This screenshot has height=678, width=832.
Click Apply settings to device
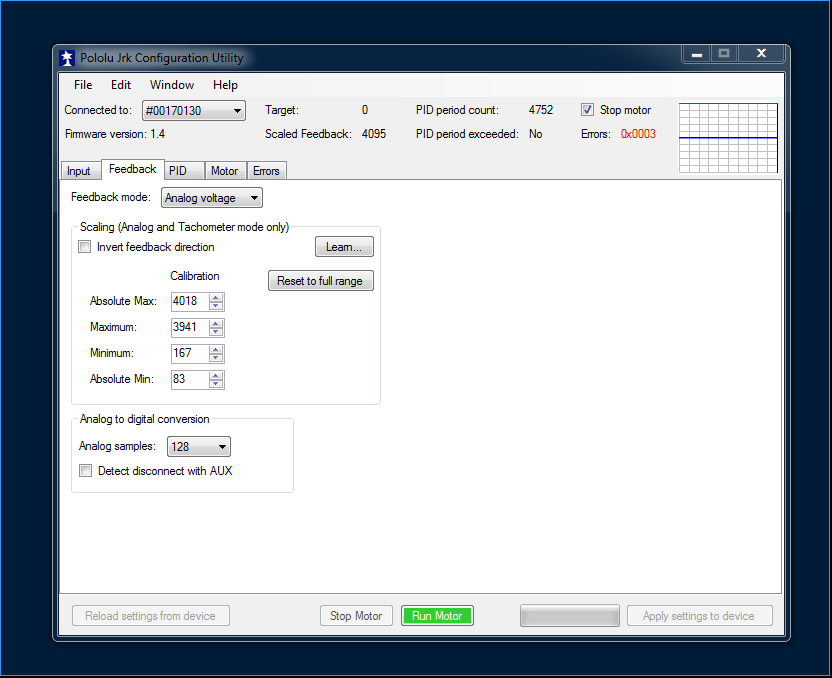click(699, 616)
